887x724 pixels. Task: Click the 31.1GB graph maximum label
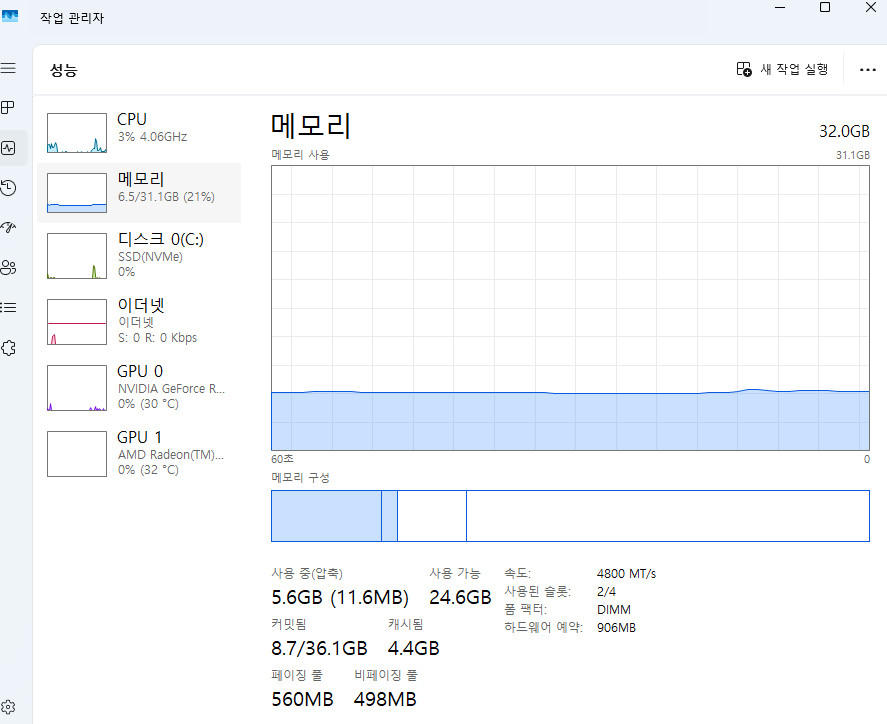(852, 155)
